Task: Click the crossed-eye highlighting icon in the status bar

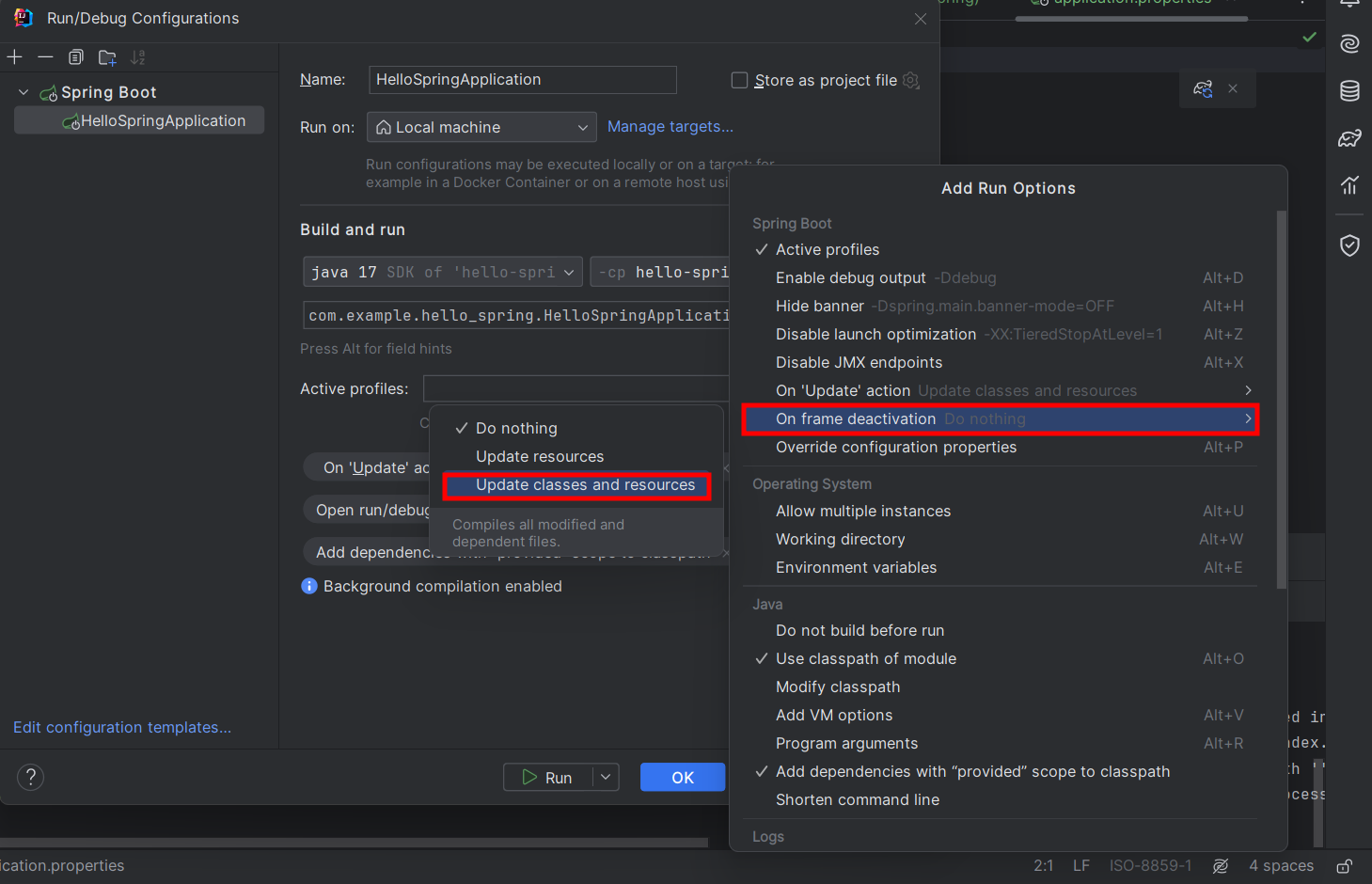Action: 1221,866
